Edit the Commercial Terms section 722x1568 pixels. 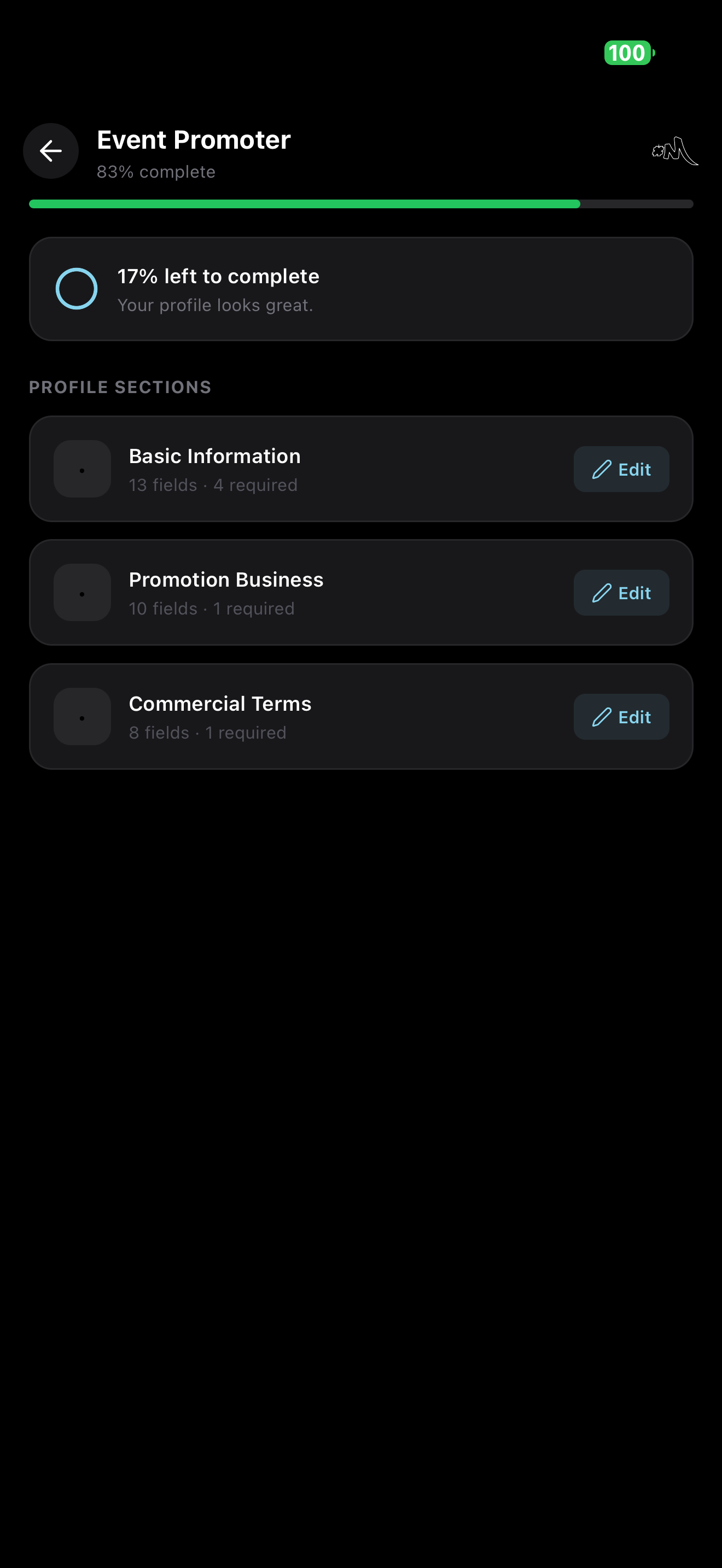pos(621,717)
